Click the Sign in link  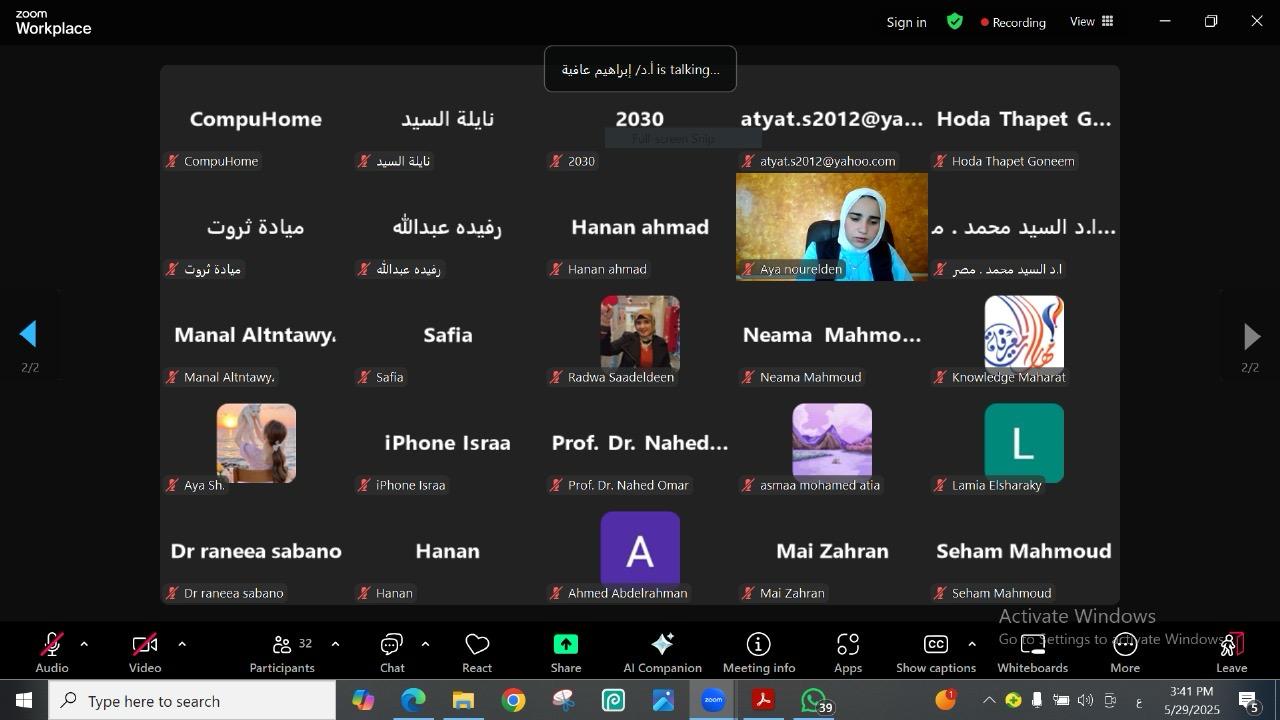click(906, 22)
